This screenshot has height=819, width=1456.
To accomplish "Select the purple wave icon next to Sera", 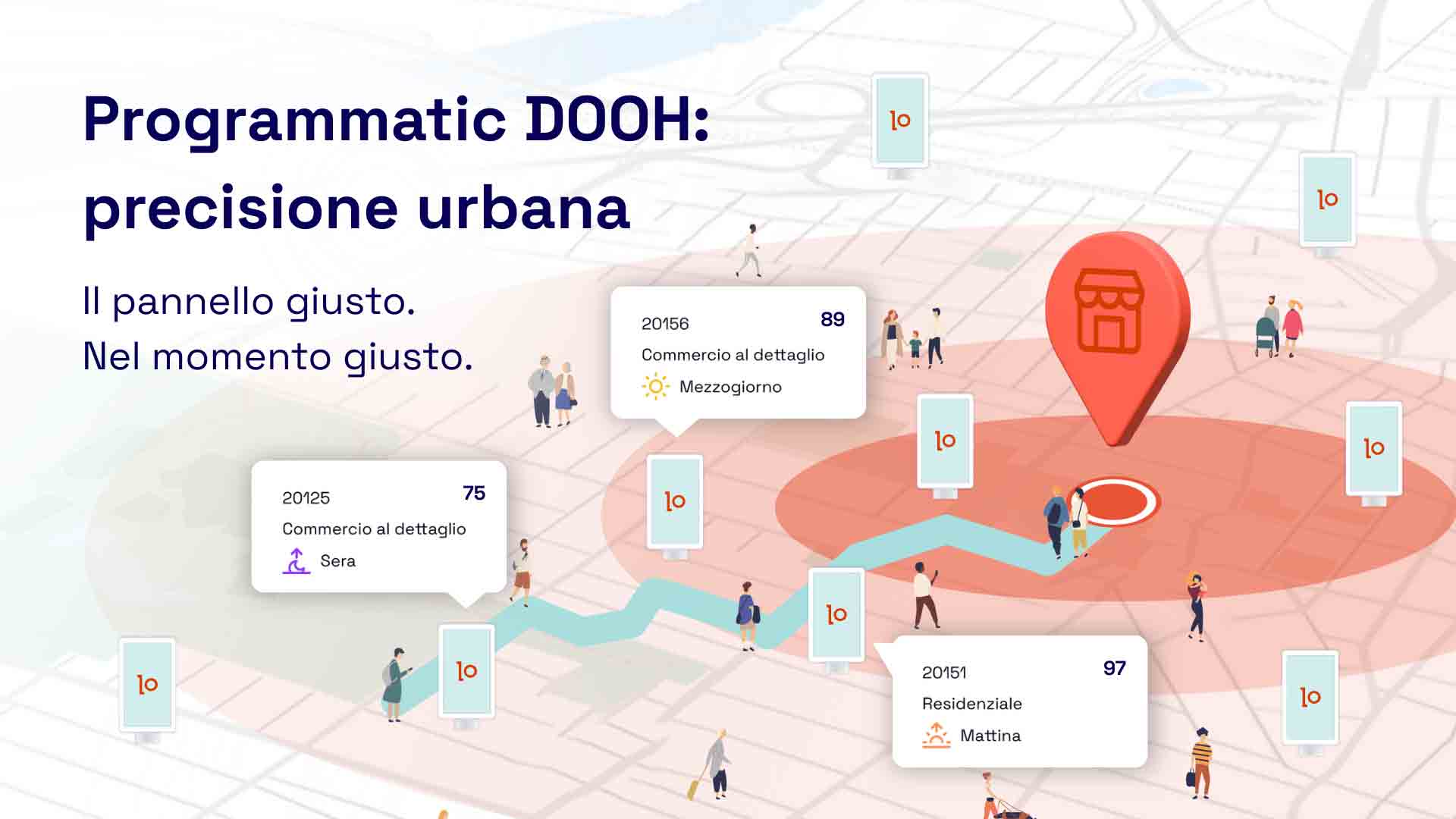I will pyautogui.click(x=296, y=561).
